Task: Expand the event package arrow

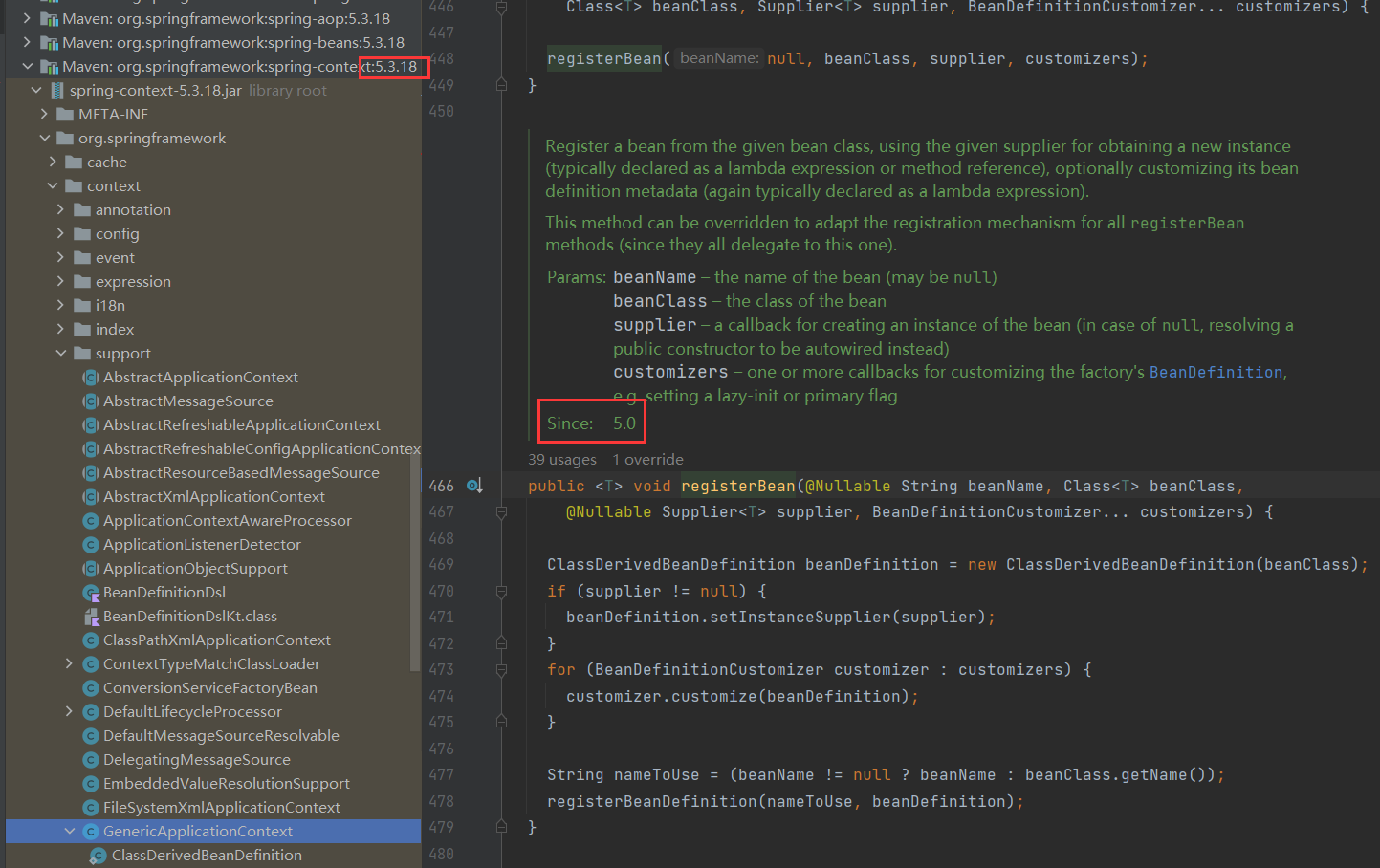Action: [61, 257]
